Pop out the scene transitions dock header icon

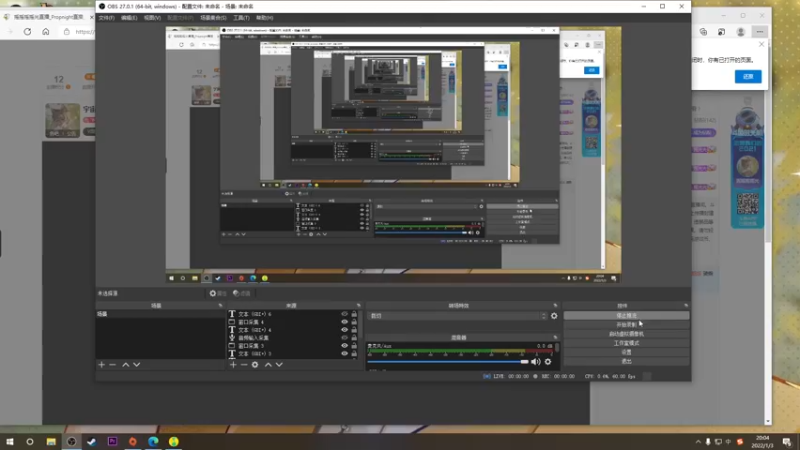pyautogui.click(x=555, y=305)
